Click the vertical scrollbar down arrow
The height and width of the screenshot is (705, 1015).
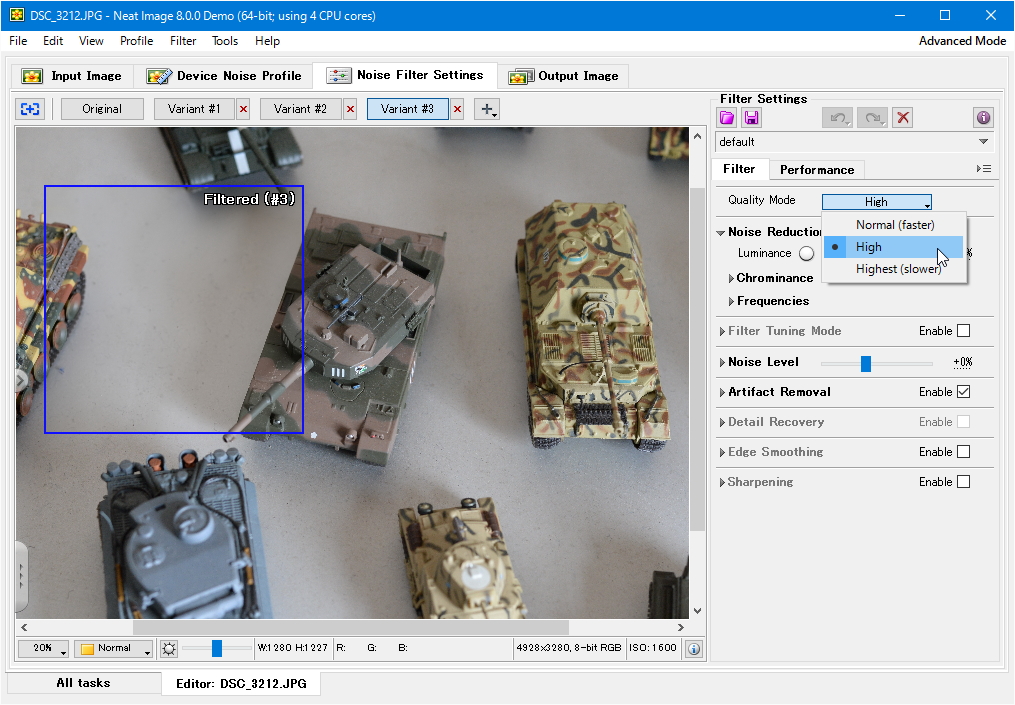(x=697, y=610)
